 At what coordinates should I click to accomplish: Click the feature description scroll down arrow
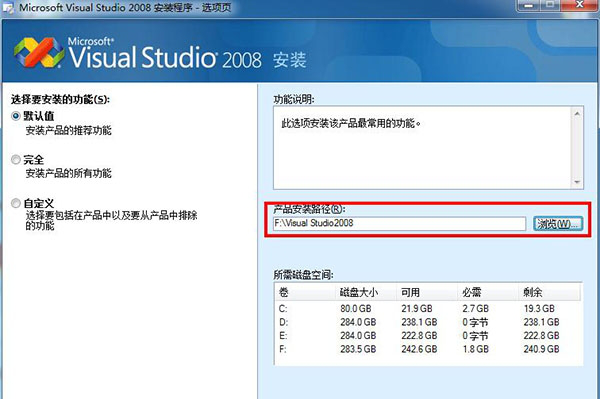(577, 182)
